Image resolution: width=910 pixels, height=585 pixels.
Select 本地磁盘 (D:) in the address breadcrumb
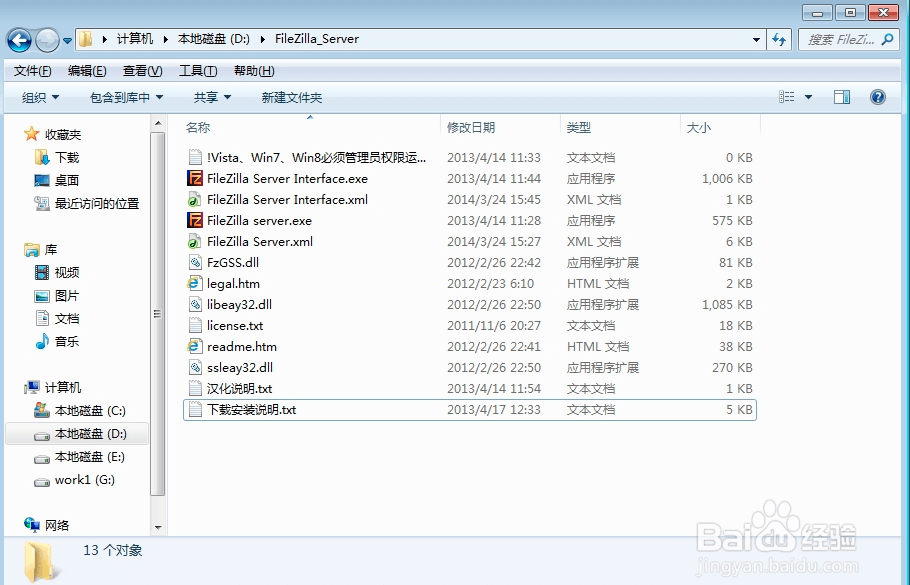(214, 39)
